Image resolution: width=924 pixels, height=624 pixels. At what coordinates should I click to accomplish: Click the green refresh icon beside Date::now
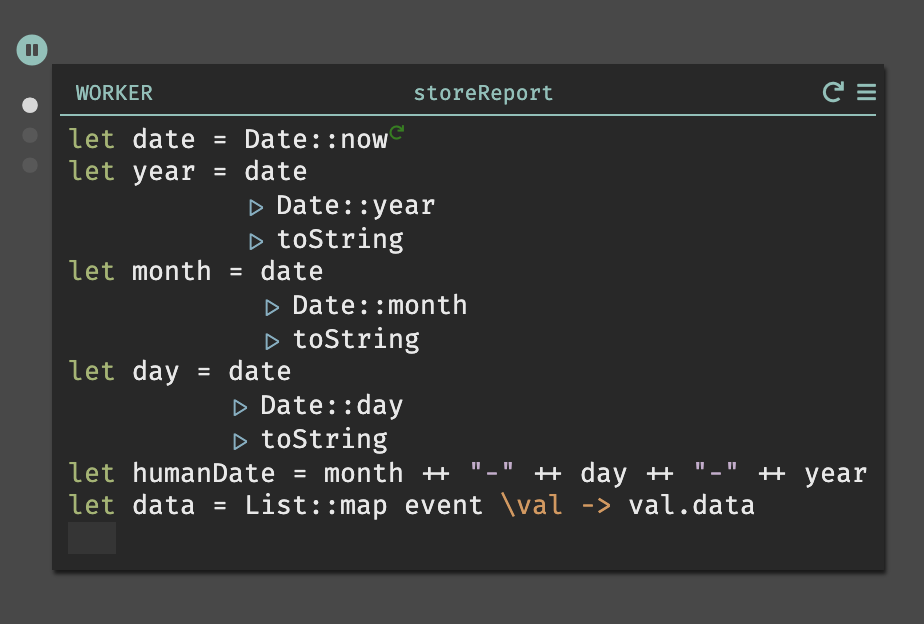tap(397, 133)
